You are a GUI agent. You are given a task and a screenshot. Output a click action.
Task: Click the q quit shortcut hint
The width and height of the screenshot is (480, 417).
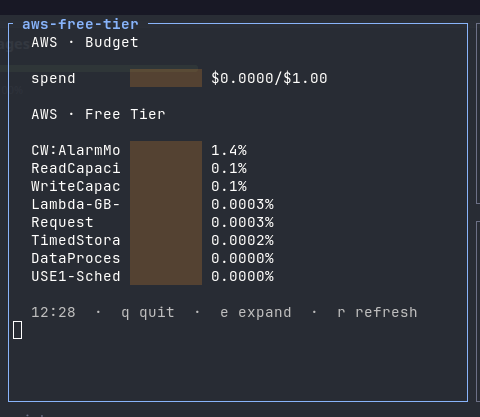pyautogui.click(x=148, y=313)
